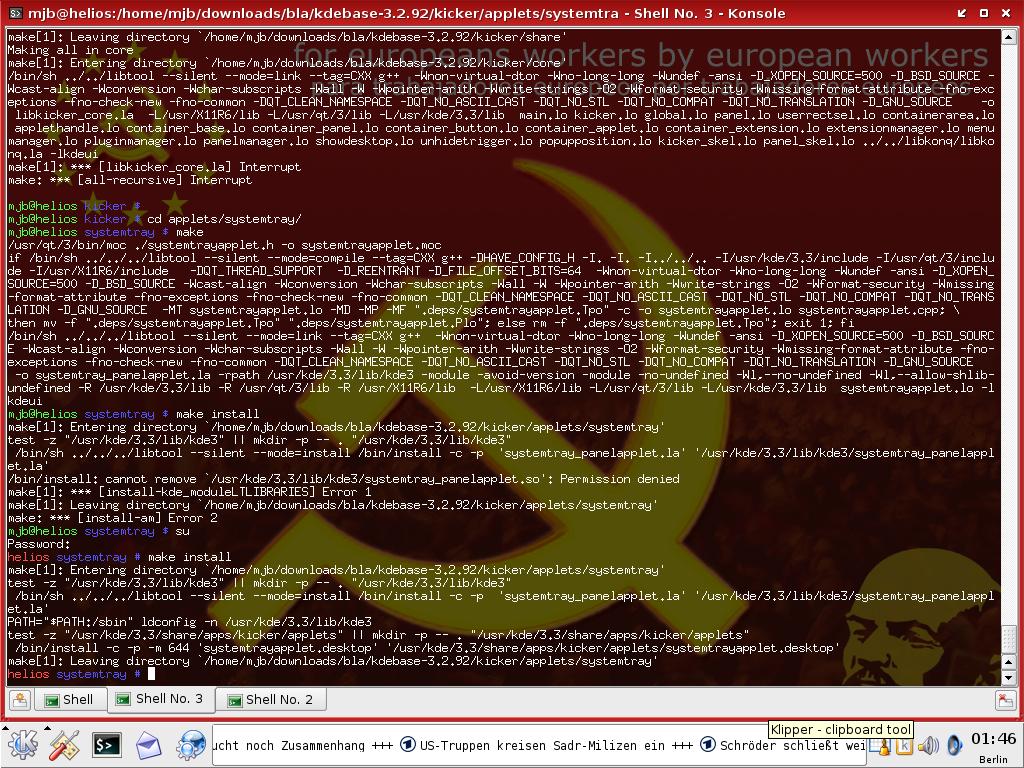The image size is (1024, 768).
Task: Click the new session button left of the Shell tab
Action: click(x=20, y=700)
